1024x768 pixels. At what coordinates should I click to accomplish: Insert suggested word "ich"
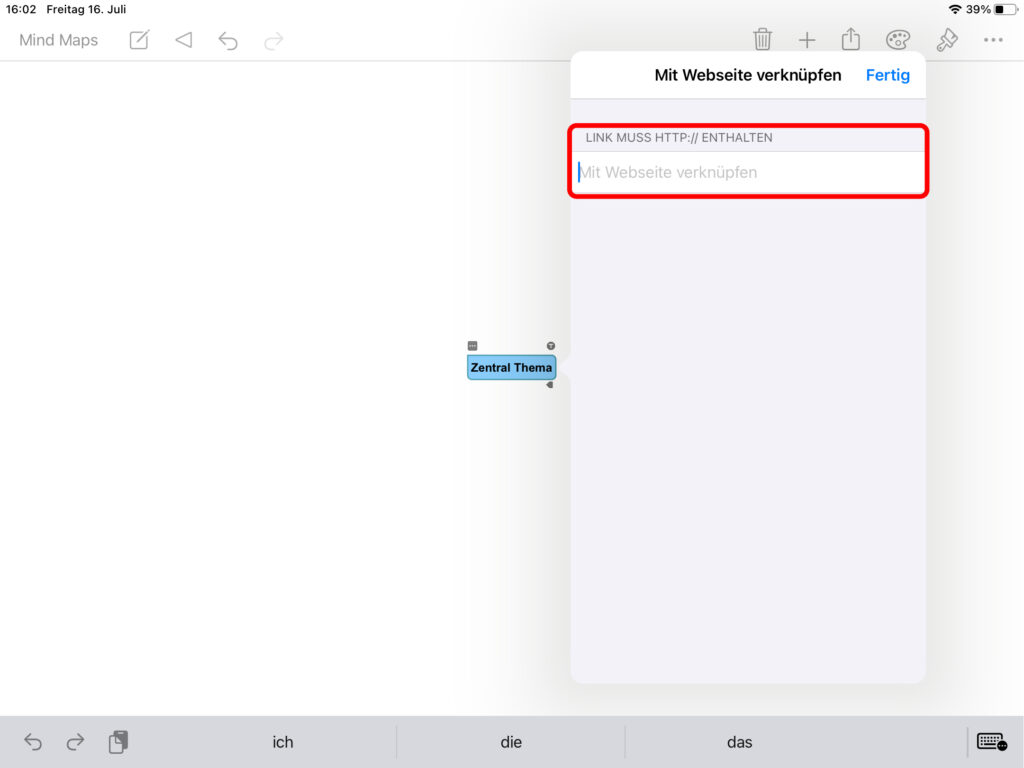(283, 742)
